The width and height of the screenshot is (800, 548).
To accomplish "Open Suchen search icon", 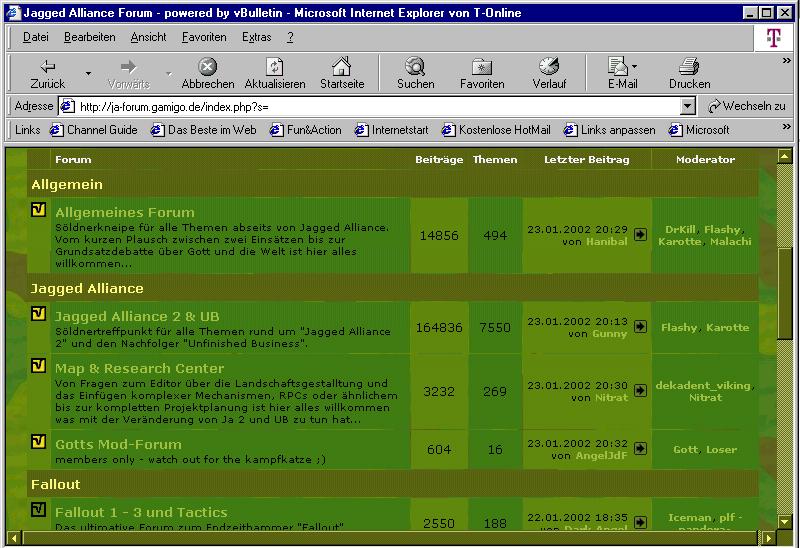I will pyautogui.click(x=415, y=67).
